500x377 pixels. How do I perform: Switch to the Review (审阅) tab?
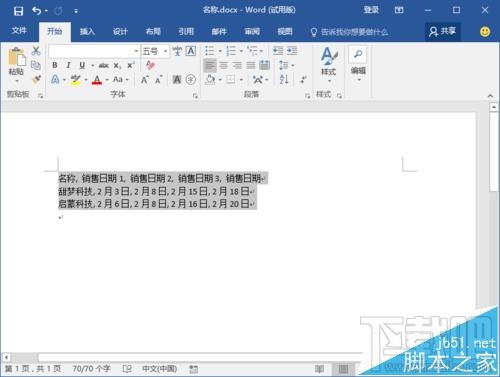coord(252,32)
